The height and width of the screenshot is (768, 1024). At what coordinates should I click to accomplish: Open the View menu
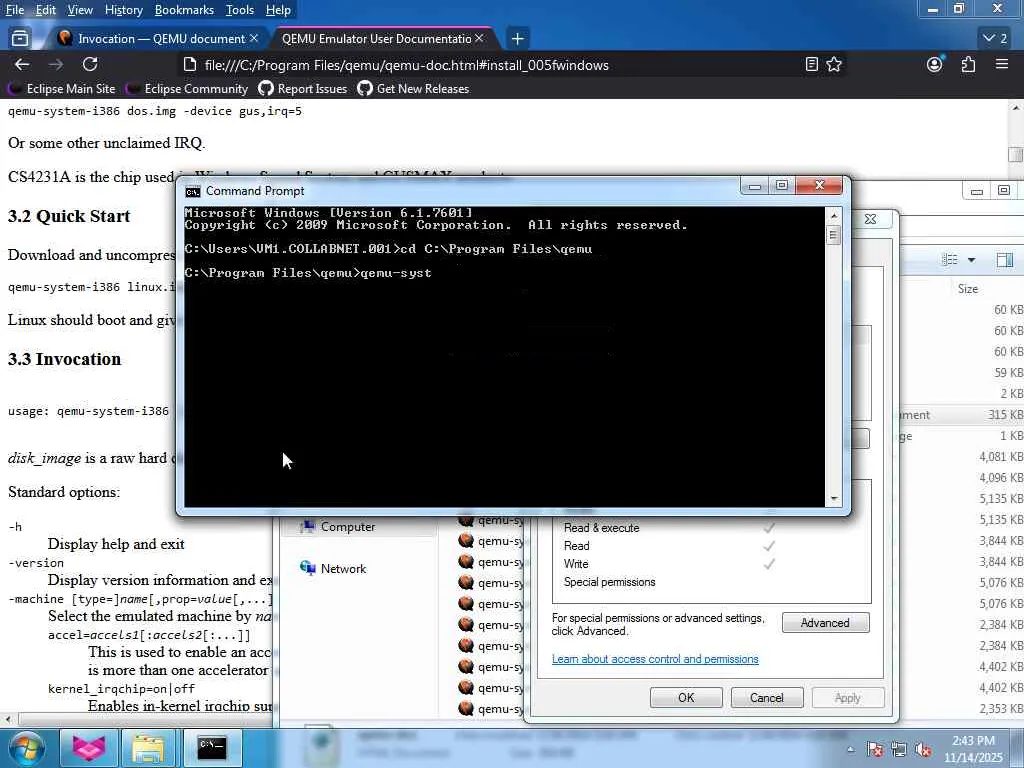click(80, 10)
